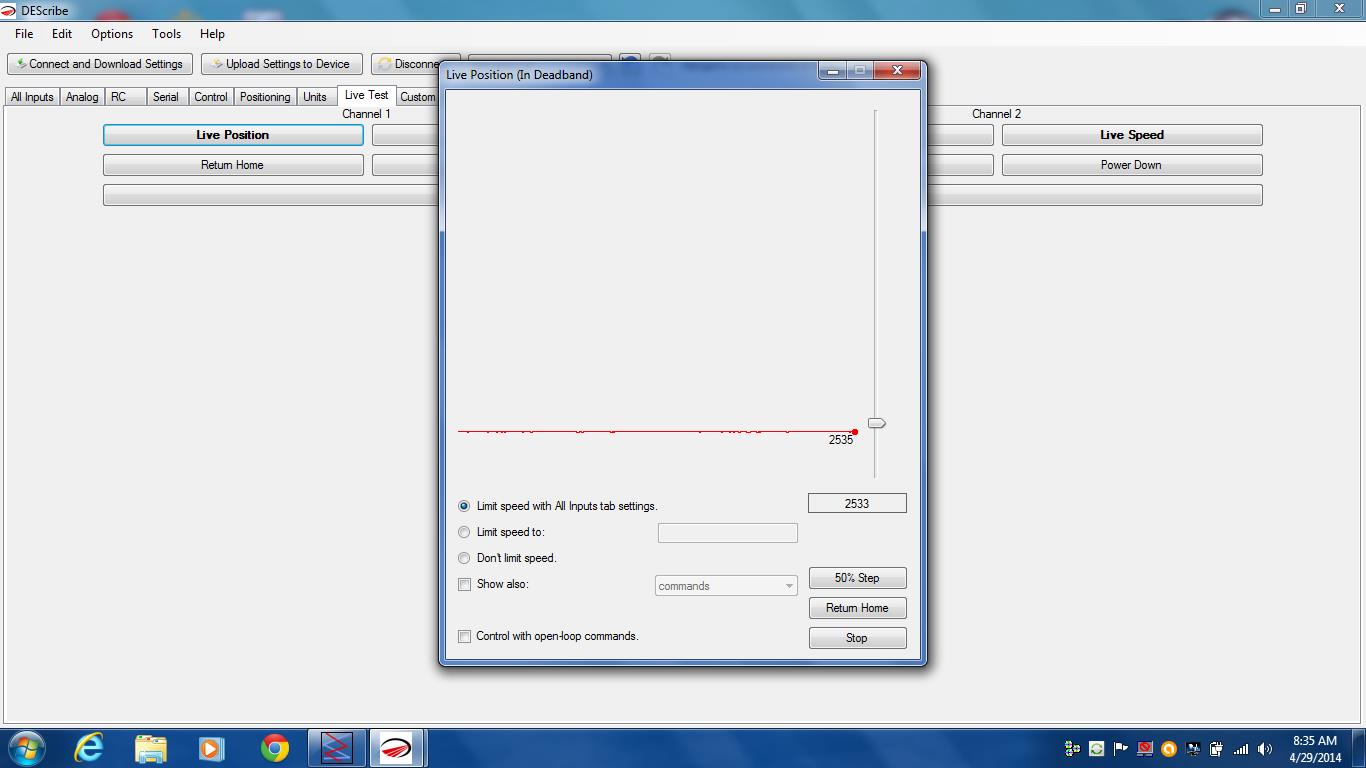This screenshot has height=768, width=1366.
Task: Open the Windows Start menu
Action: [x=27, y=748]
